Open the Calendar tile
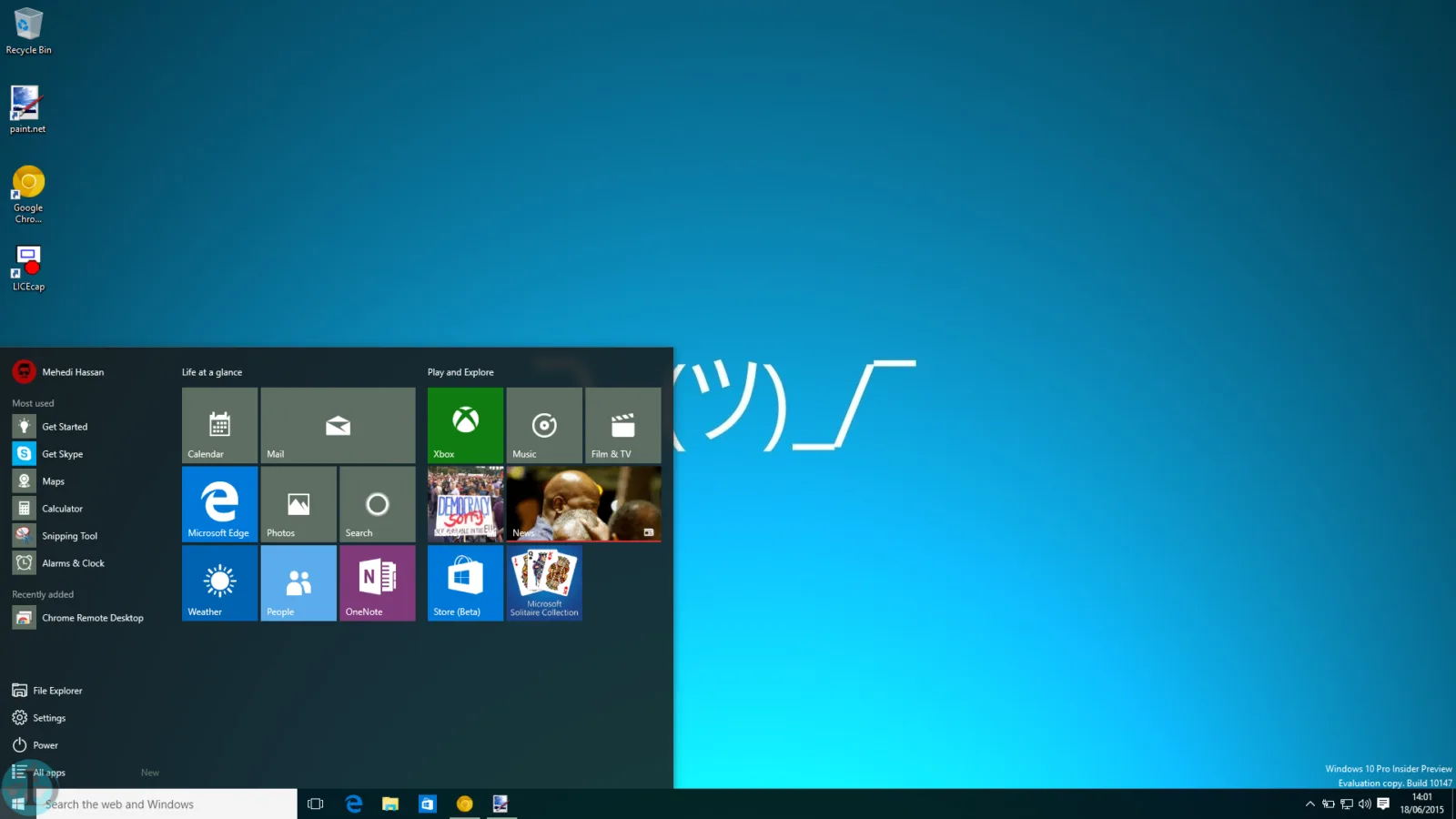The width and height of the screenshot is (1456, 819). [x=219, y=425]
